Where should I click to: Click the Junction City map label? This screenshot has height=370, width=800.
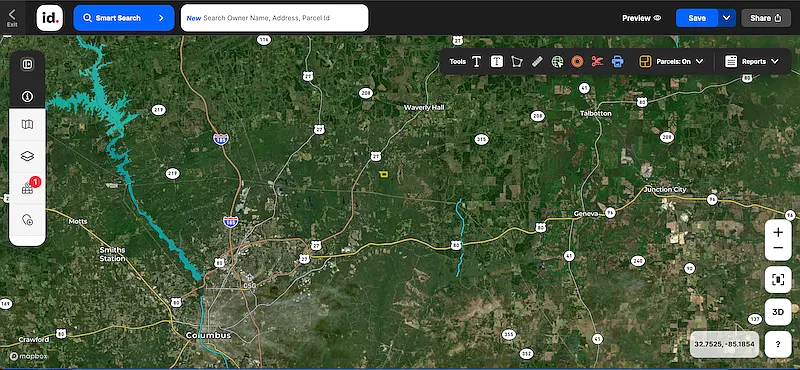665,189
